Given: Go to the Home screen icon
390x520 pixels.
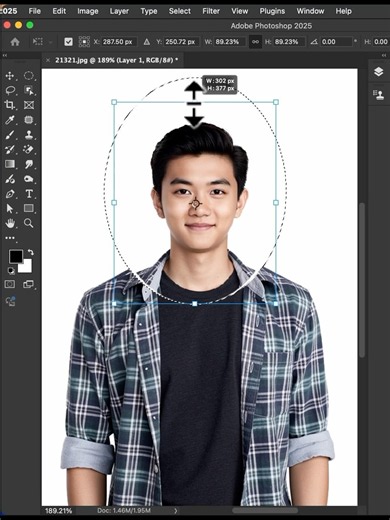Looking at the screenshot, I should [15, 42].
